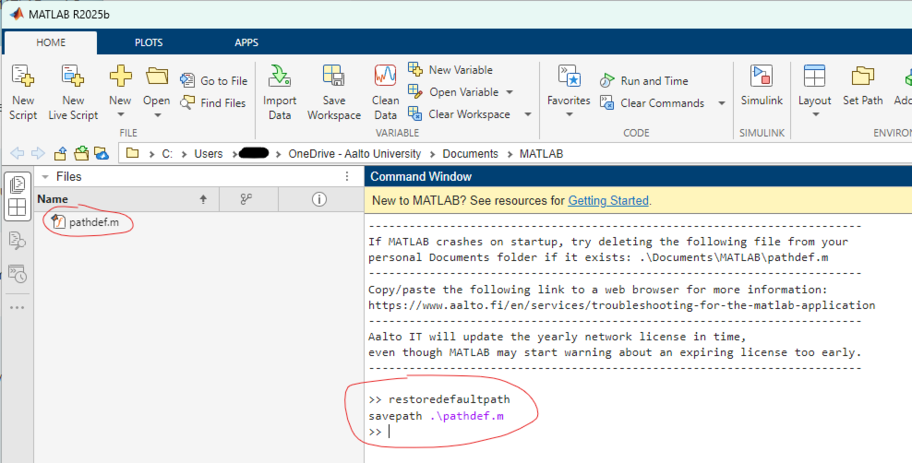Create a New Script
The image size is (912, 463).
[x=23, y=92]
